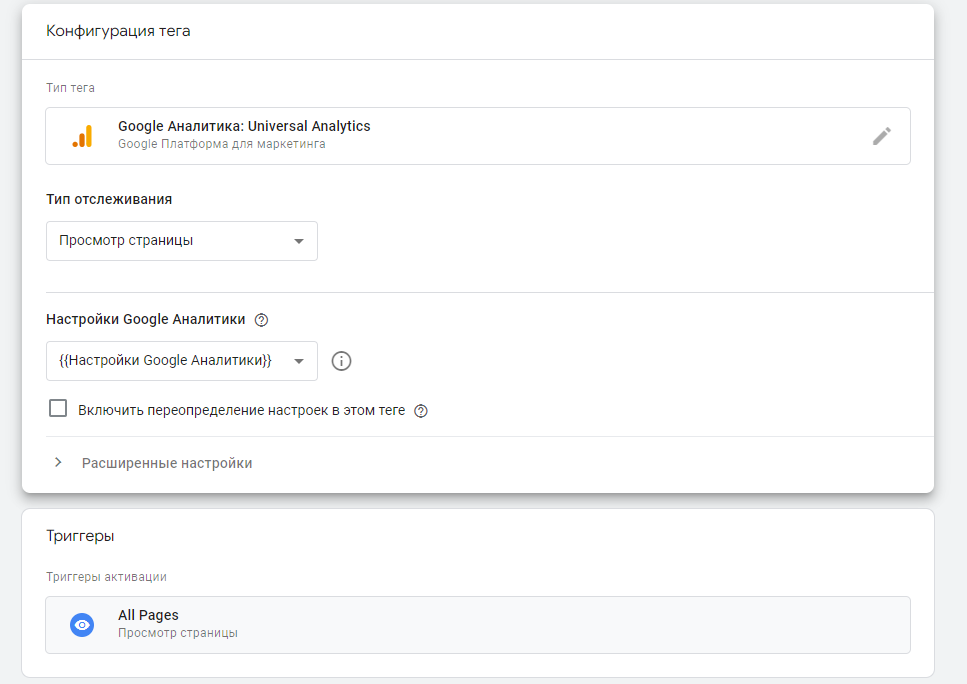Open help icon after the override settings checkbox label
Screen dimensions: 967x684
click(x=421, y=410)
